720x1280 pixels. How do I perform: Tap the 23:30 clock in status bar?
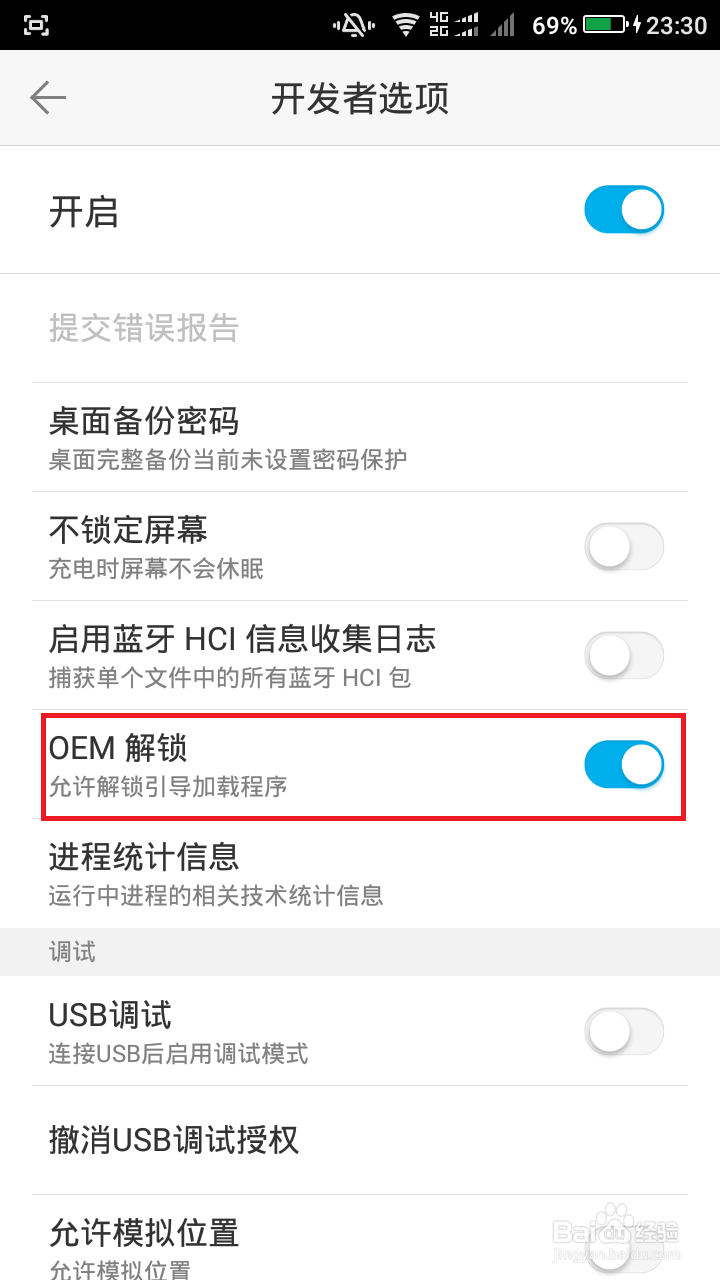(x=677, y=25)
